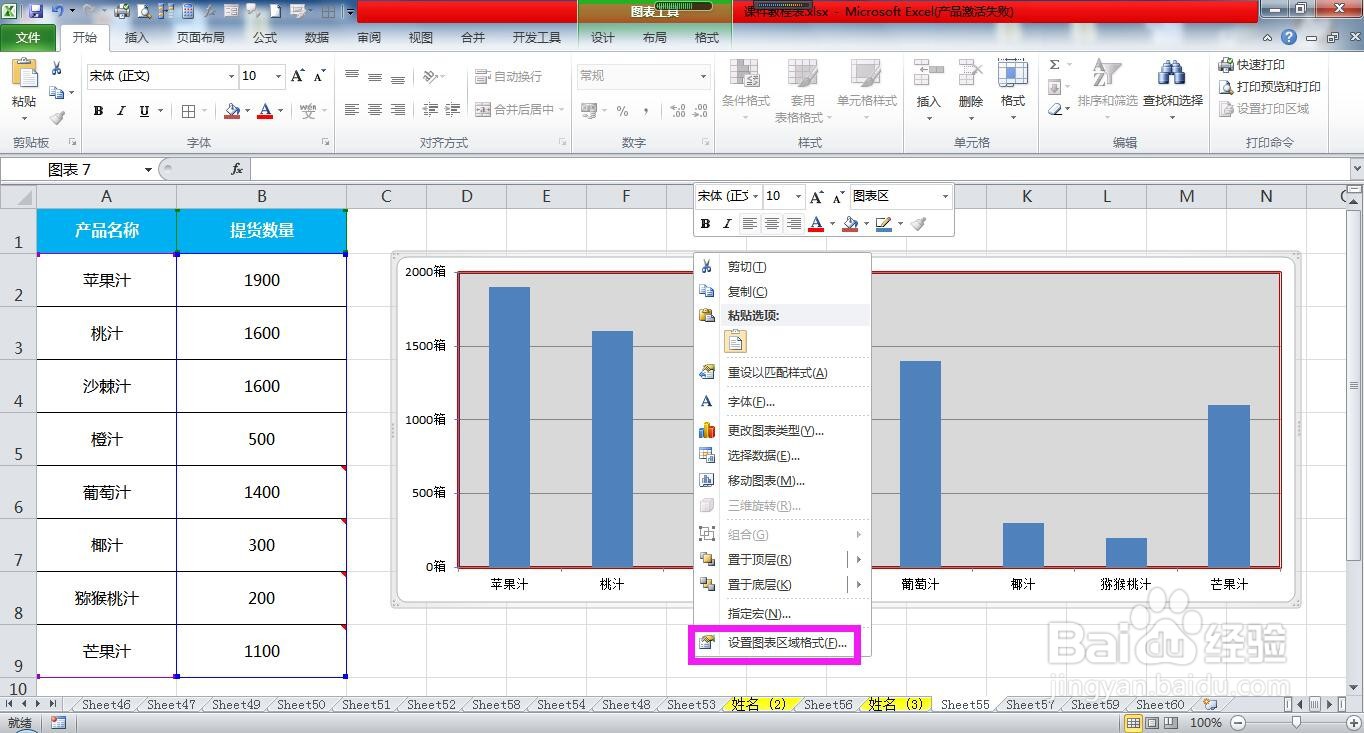Click the Paste icon in clipboard group
The image size is (1364, 733).
point(24,76)
